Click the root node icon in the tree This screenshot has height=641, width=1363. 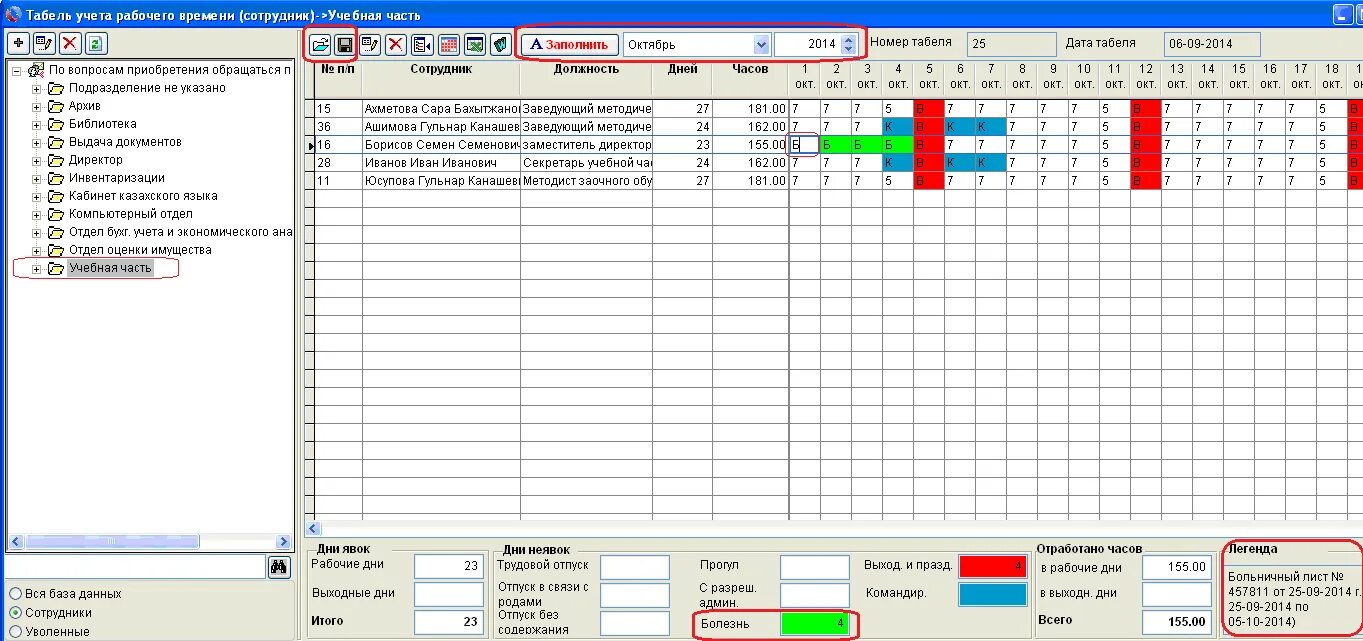[x=36, y=70]
